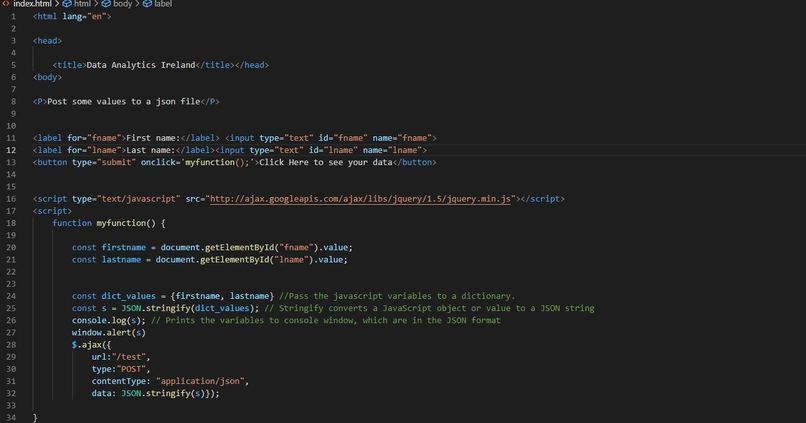Click the "myfunction()" onclick value on line 13
The height and width of the screenshot is (423, 806).
(x=219, y=162)
